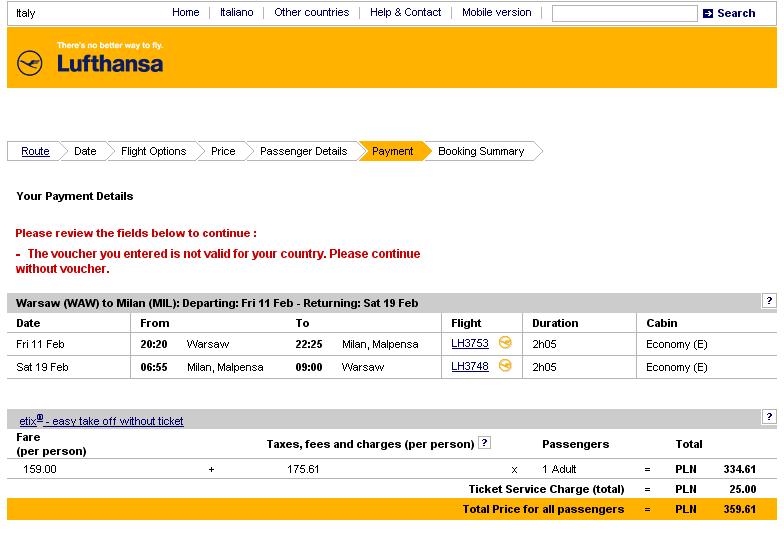The image size is (784, 534).
Task: Click the Ticket Service Charge amount 25.00
Action: click(742, 489)
